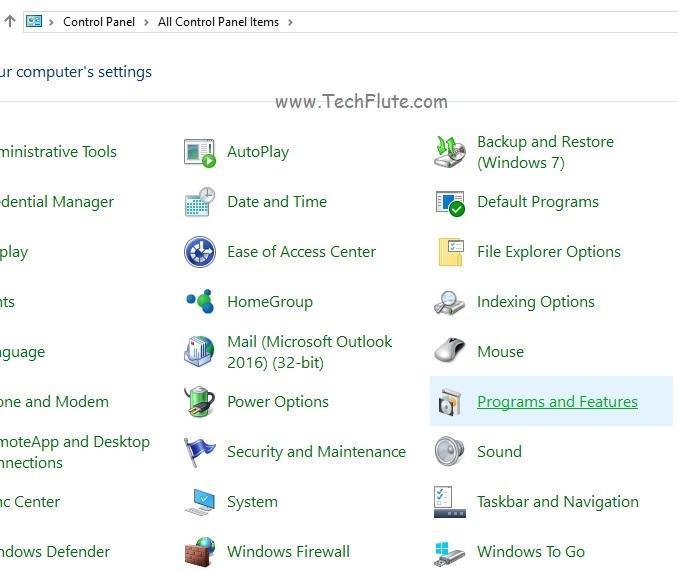Expand the chevron after All Control Panel Items
Screen dimensions: 678x570
(290, 22)
